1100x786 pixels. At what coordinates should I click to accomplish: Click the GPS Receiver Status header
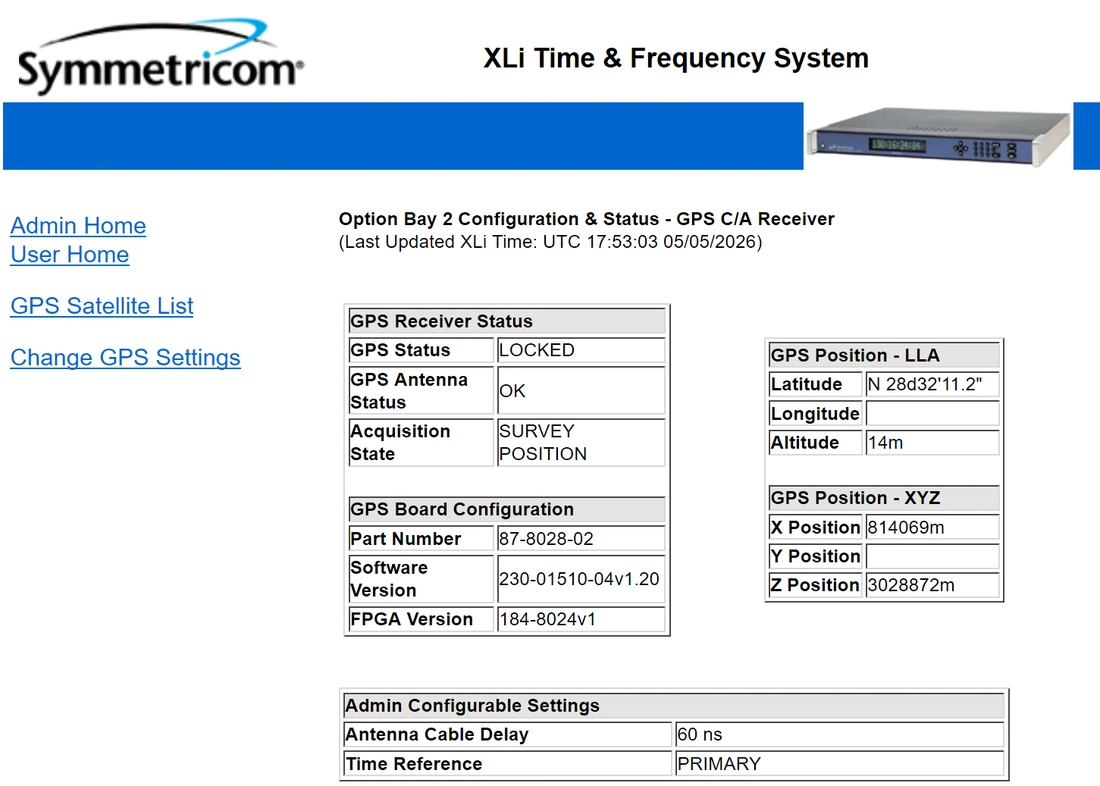[x=507, y=321]
